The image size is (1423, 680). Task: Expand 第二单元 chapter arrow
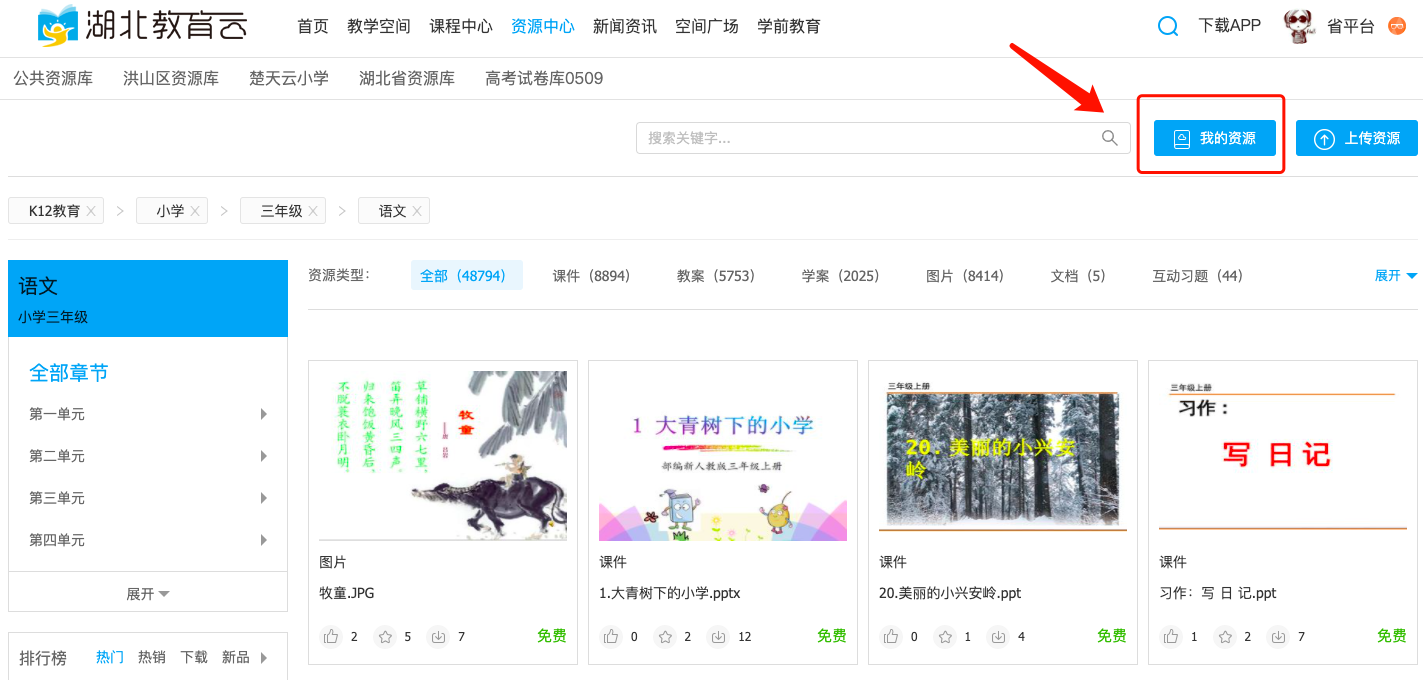(x=264, y=456)
